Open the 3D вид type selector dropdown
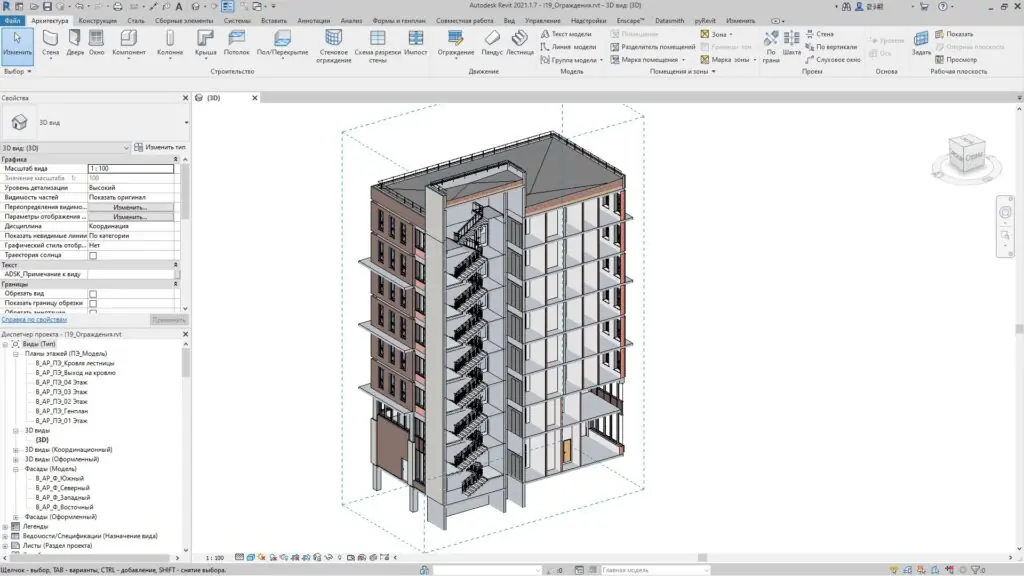The height and width of the screenshot is (576, 1024). [x=185, y=122]
